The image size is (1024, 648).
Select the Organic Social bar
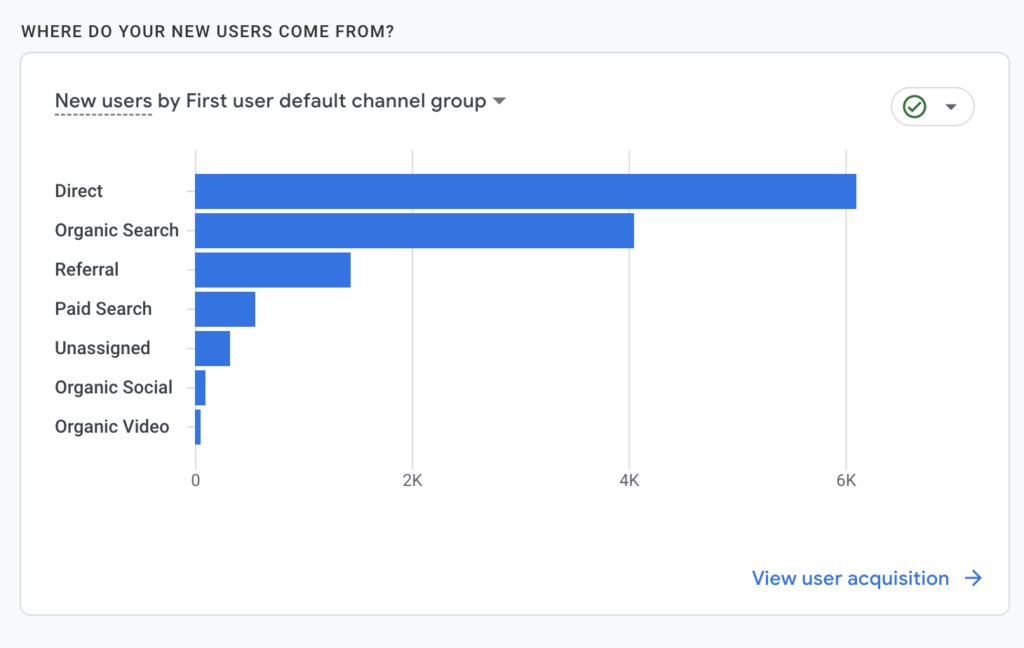pyautogui.click(x=200, y=387)
